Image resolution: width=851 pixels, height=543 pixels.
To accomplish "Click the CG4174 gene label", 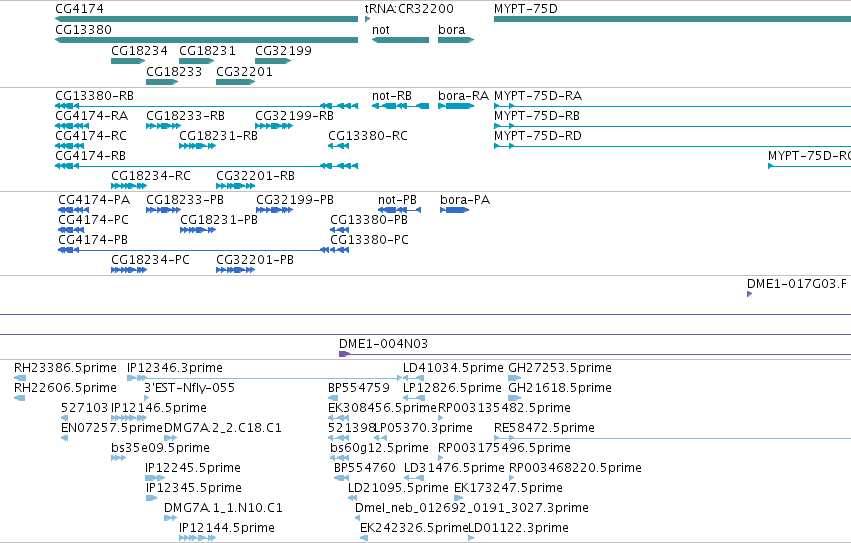I will pyautogui.click(x=79, y=9).
